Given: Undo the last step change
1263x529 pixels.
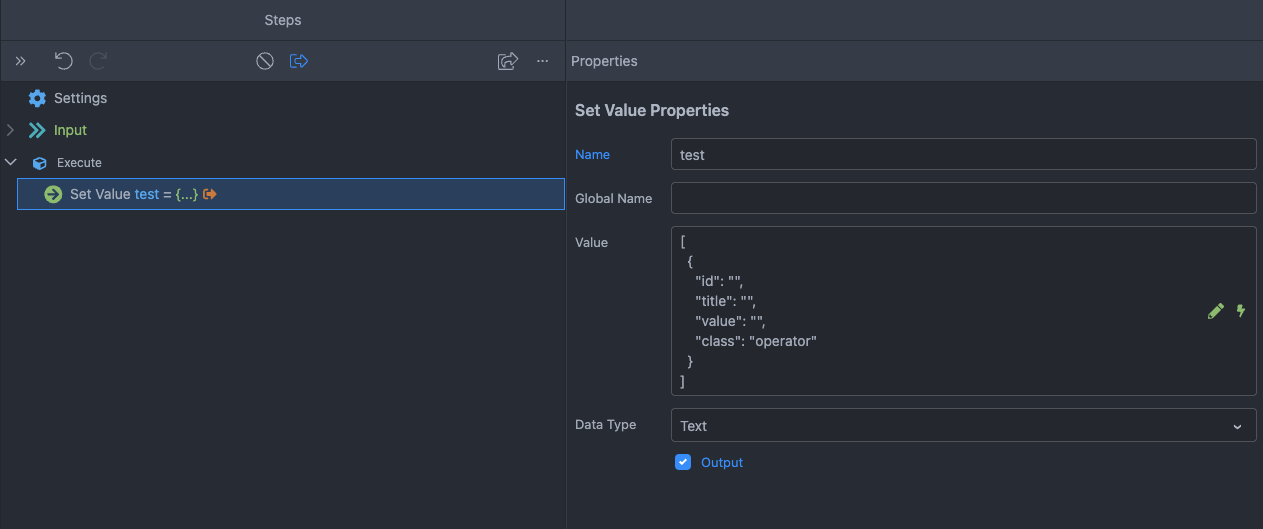Looking at the screenshot, I should tap(64, 61).
